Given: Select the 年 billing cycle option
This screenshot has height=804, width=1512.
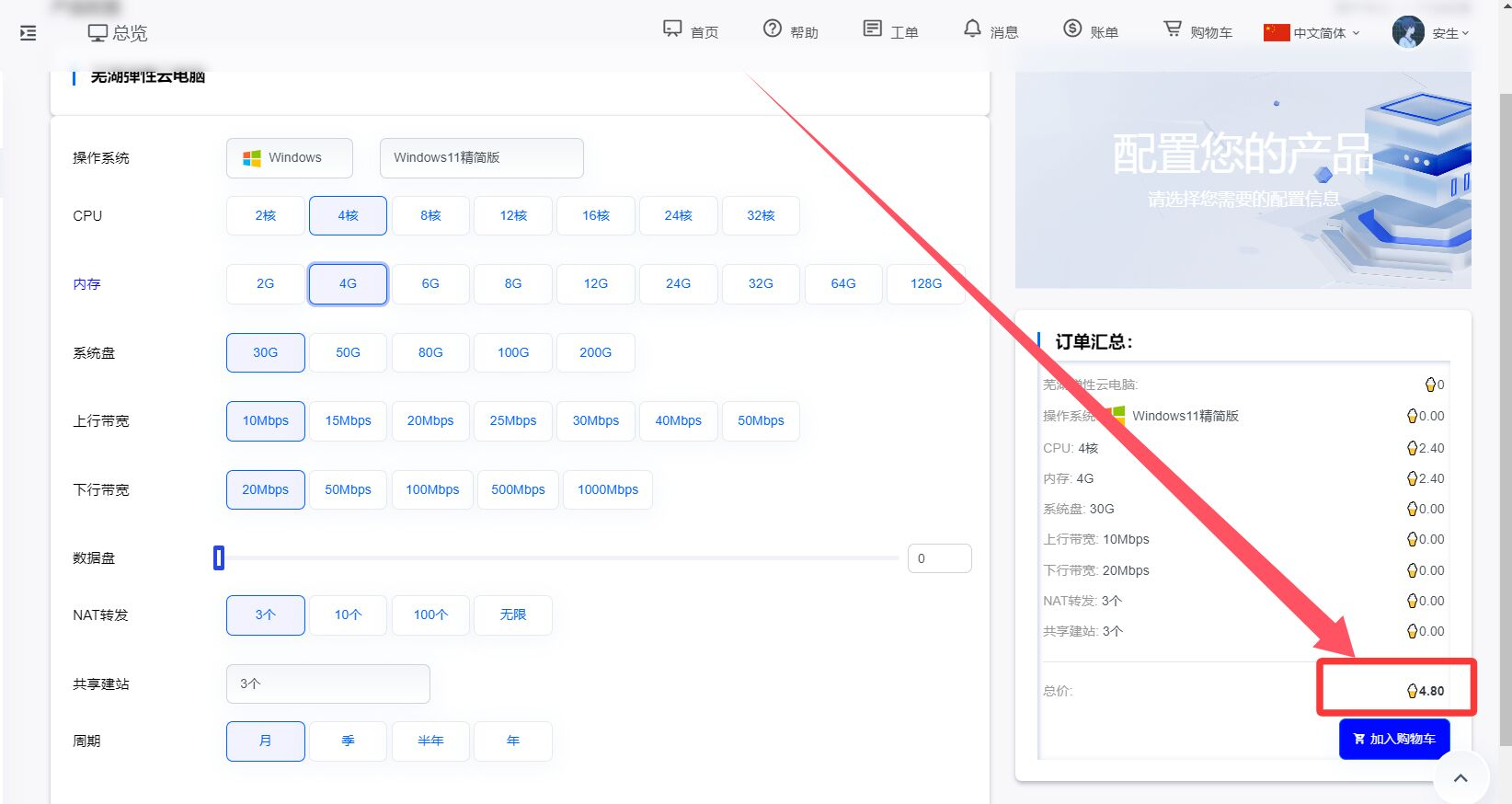Looking at the screenshot, I should pyautogui.click(x=513, y=741).
